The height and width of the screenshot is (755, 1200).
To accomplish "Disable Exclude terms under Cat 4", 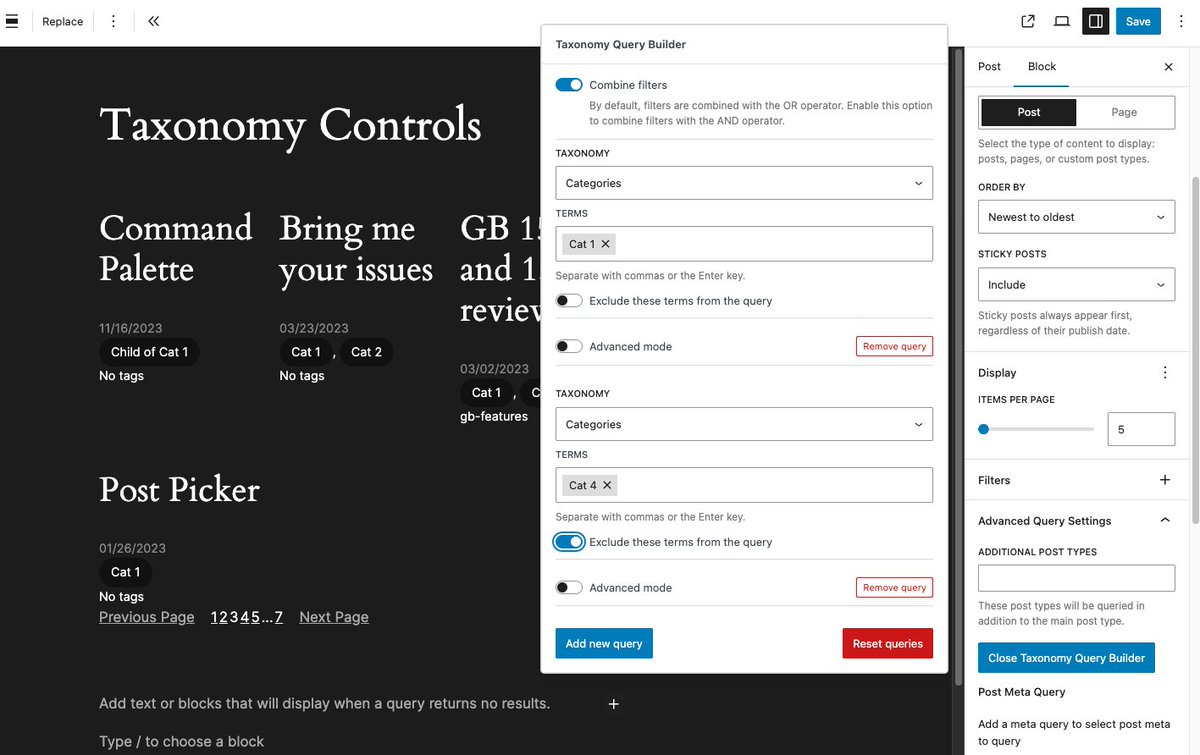I will [569, 542].
